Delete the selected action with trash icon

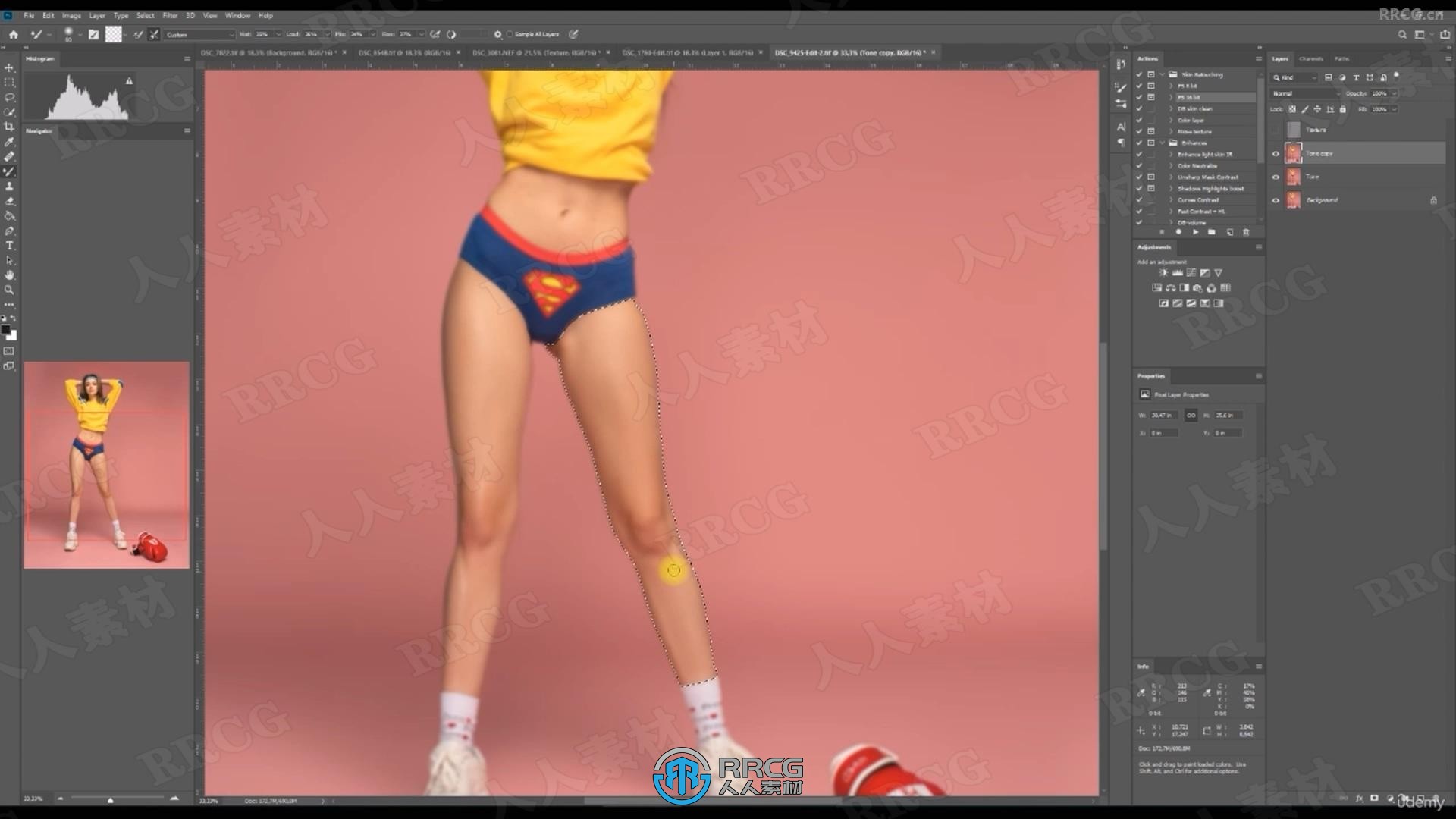point(1246,232)
